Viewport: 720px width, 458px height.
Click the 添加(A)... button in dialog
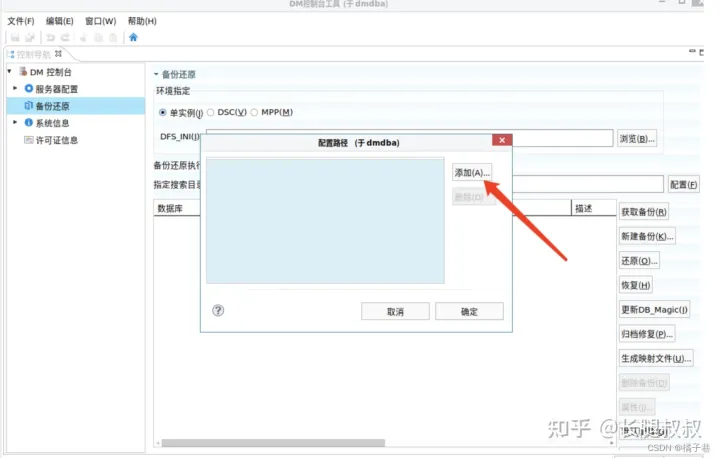tap(472, 173)
